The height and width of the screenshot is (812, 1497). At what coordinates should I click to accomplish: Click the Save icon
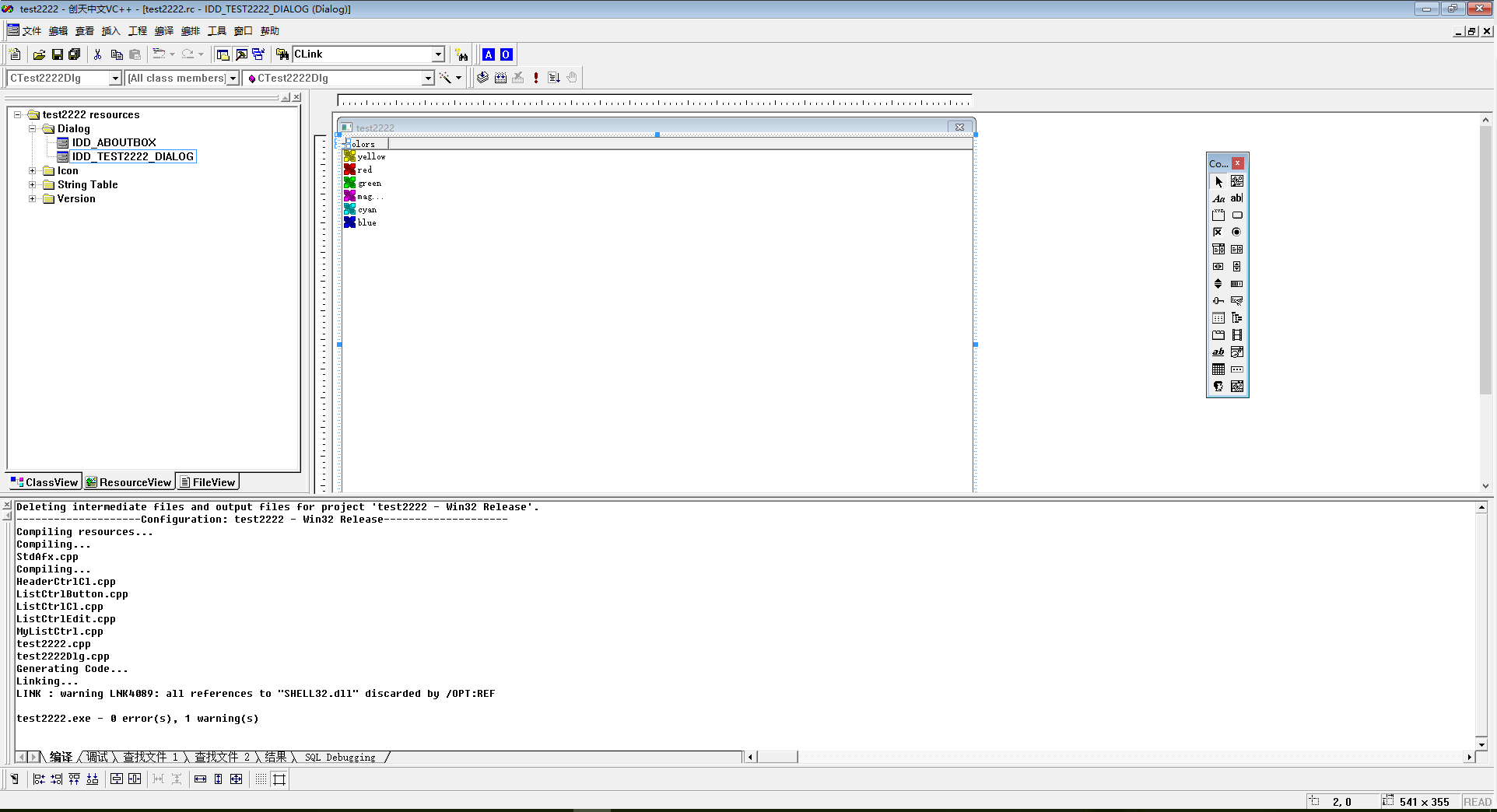coord(57,54)
